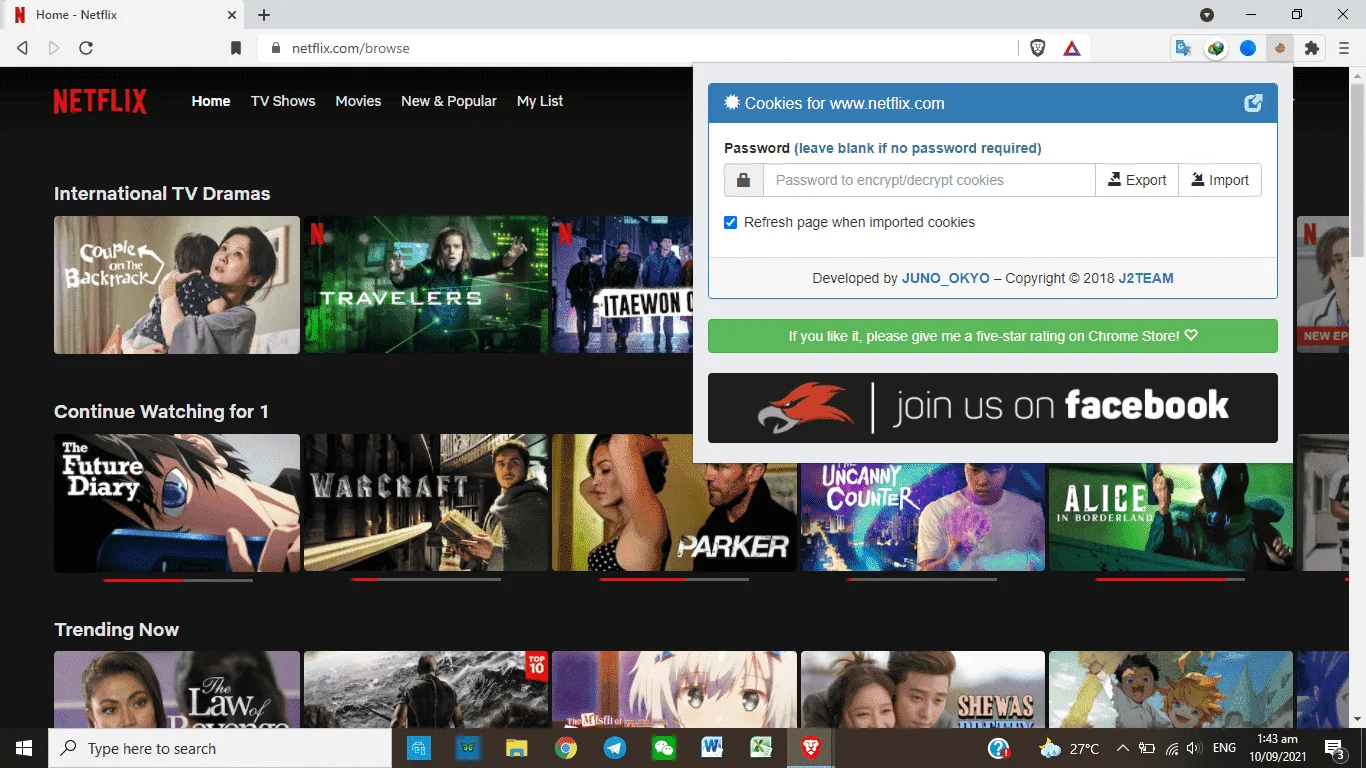Viewport: 1366px width, 768px height.
Task: Open Microsoft Excel from taskbar
Action: pyautogui.click(x=762, y=748)
